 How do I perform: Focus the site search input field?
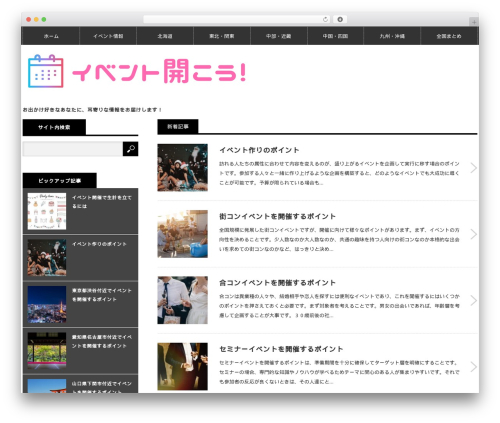(73, 149)
